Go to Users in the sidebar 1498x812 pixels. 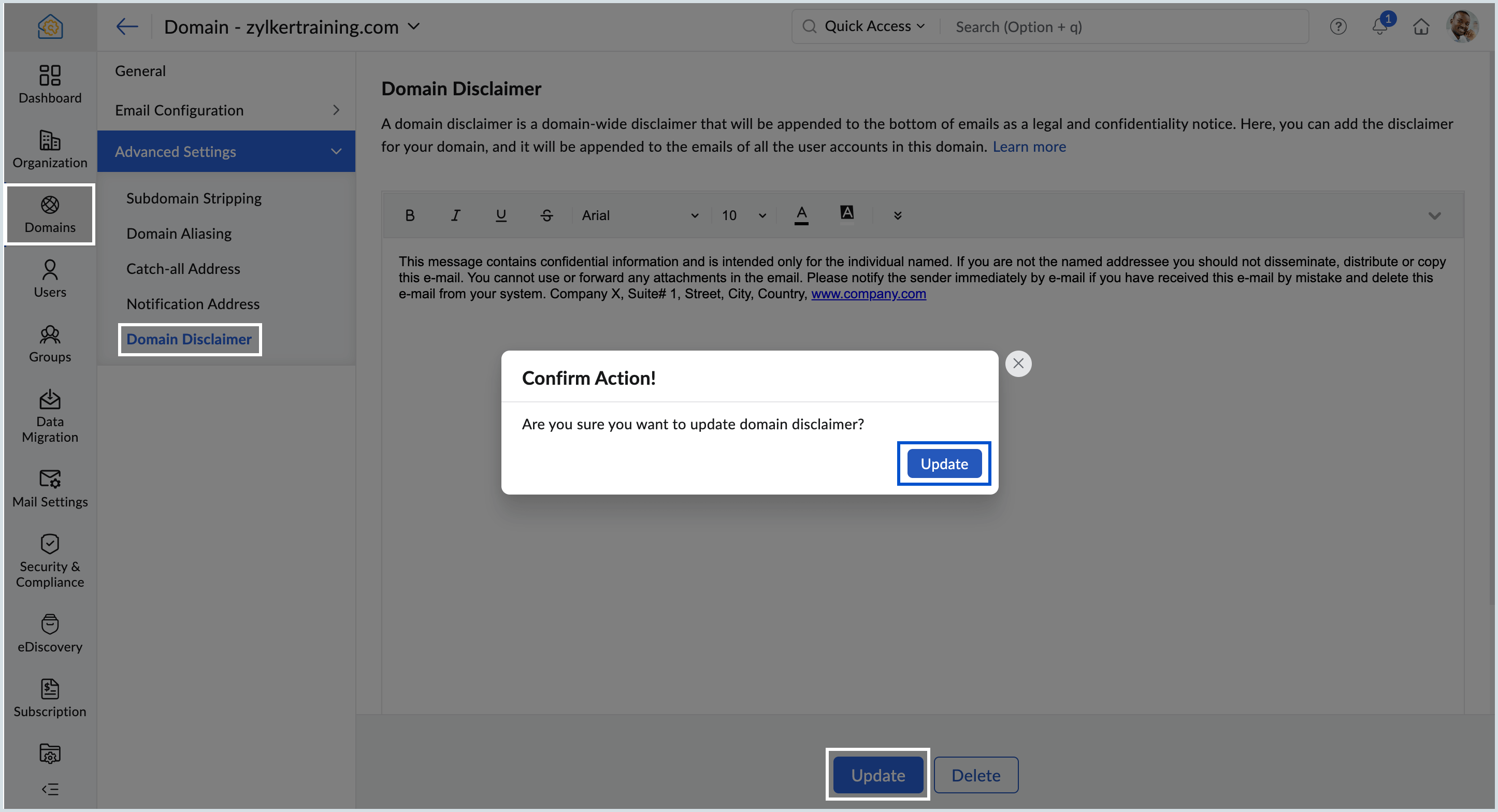[49, 279]
